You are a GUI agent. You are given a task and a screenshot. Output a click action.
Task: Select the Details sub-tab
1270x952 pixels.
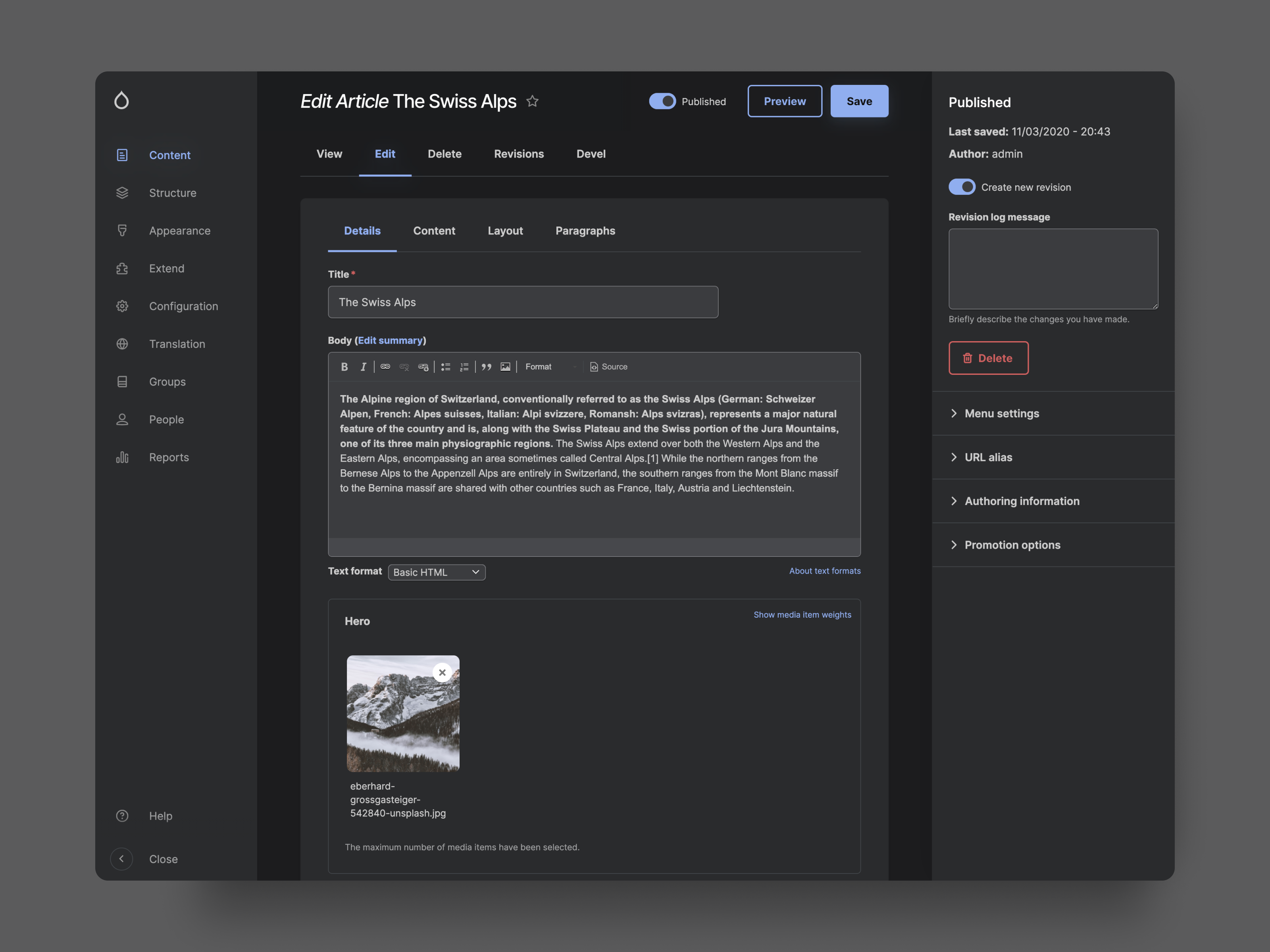[362, 231]
